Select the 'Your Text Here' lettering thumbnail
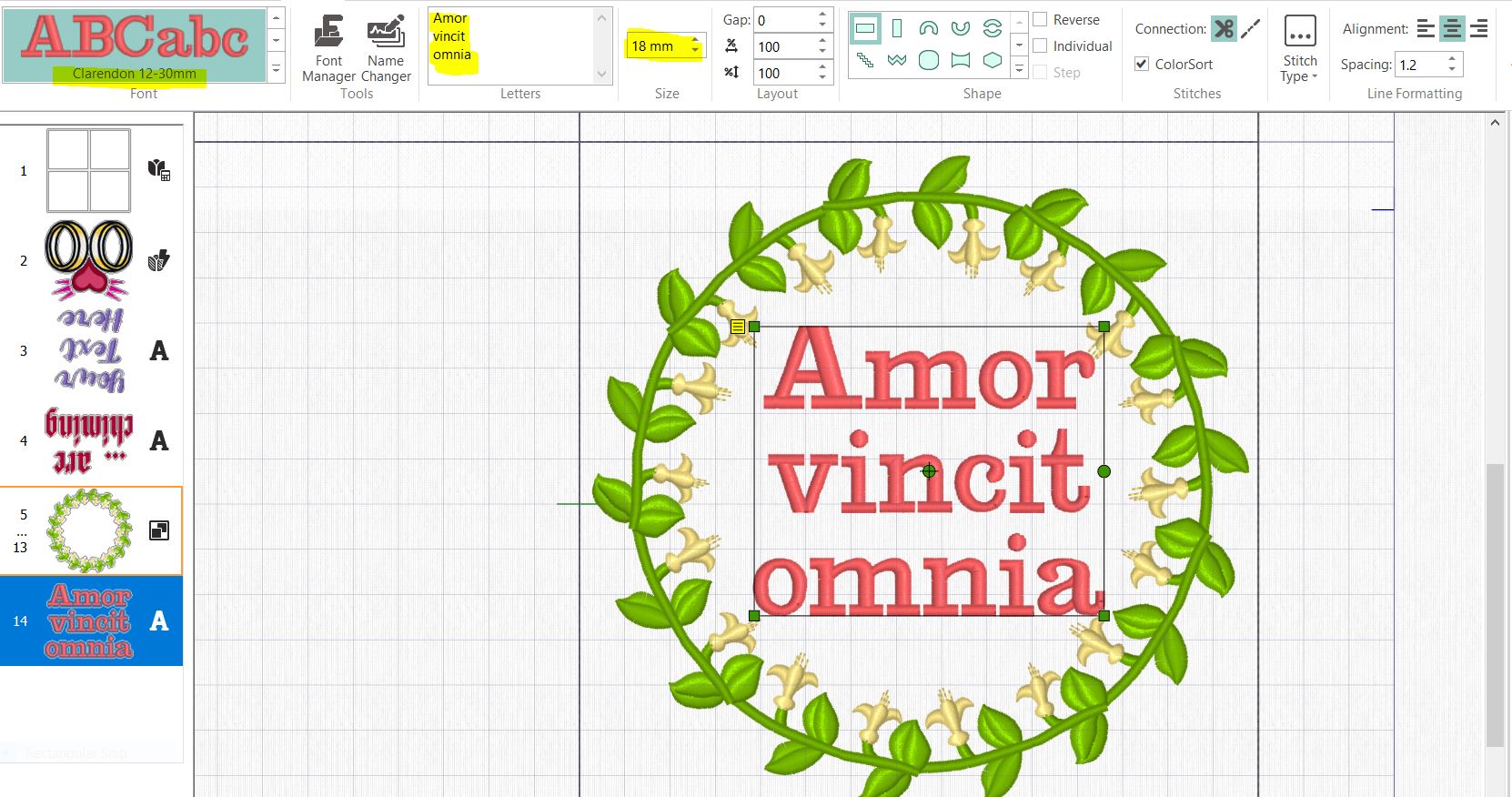Image resolution: width=1512 pixels, height=797 pixels. coord(90,350)
